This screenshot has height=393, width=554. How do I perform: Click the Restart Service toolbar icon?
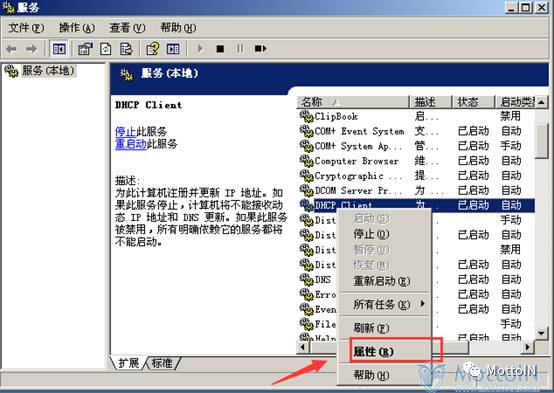click(x=261, y=48)
